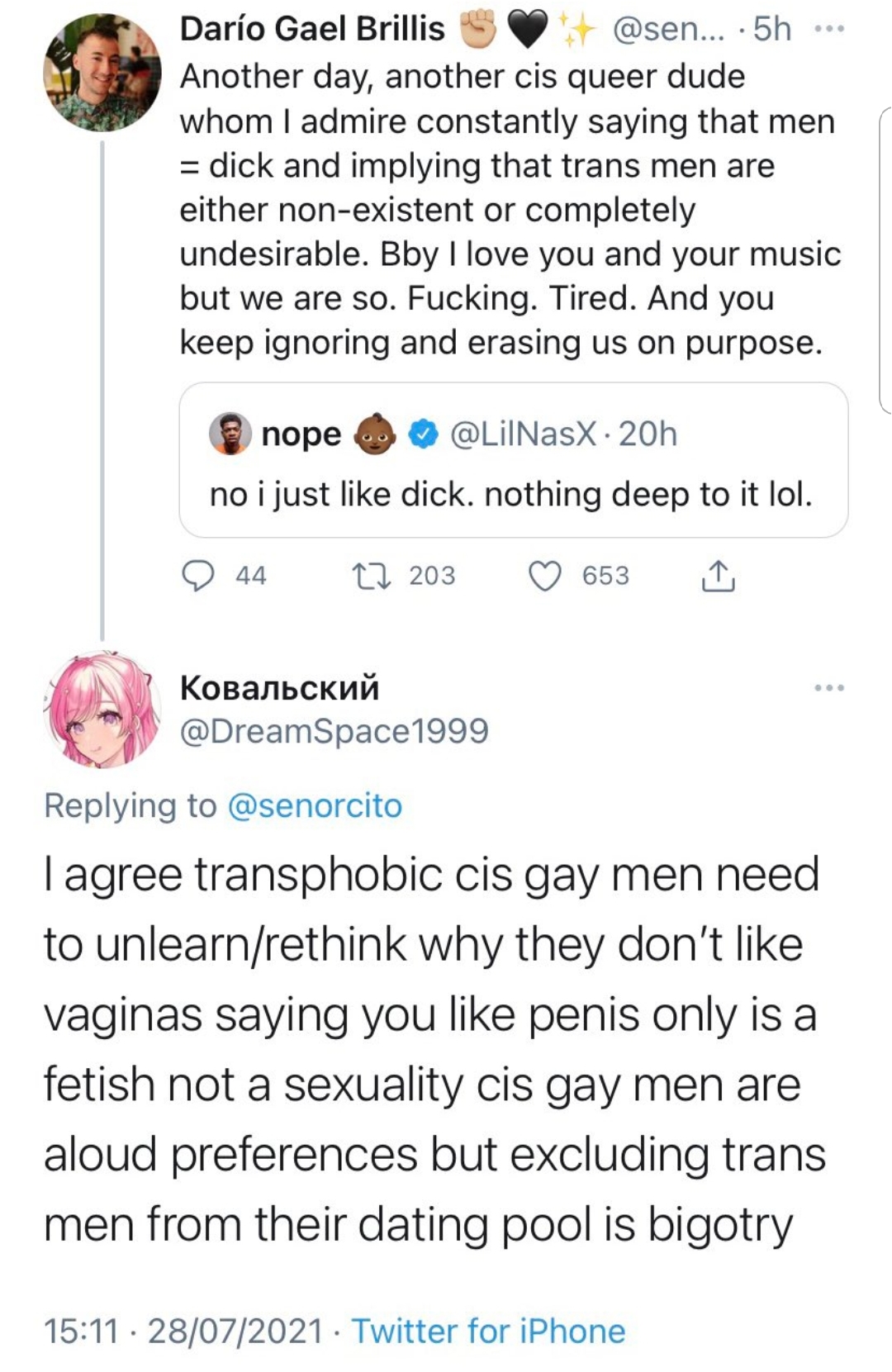Click the 653 likes count
The width and height of the screenshot is (892, 1372).
[x=605, y=576]
